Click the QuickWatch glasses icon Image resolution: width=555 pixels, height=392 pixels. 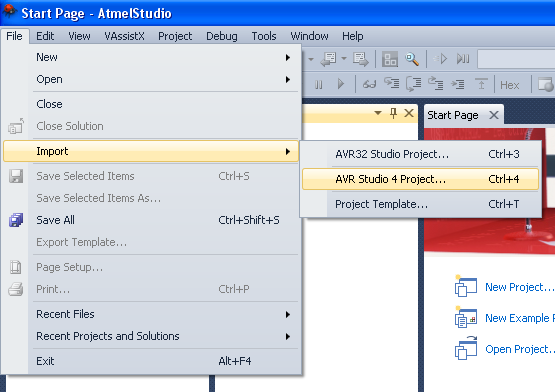tap(369, 84)
